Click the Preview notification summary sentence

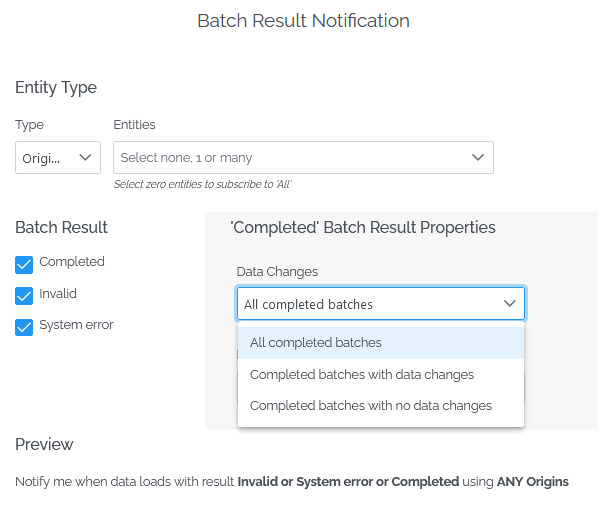[292, 482]
